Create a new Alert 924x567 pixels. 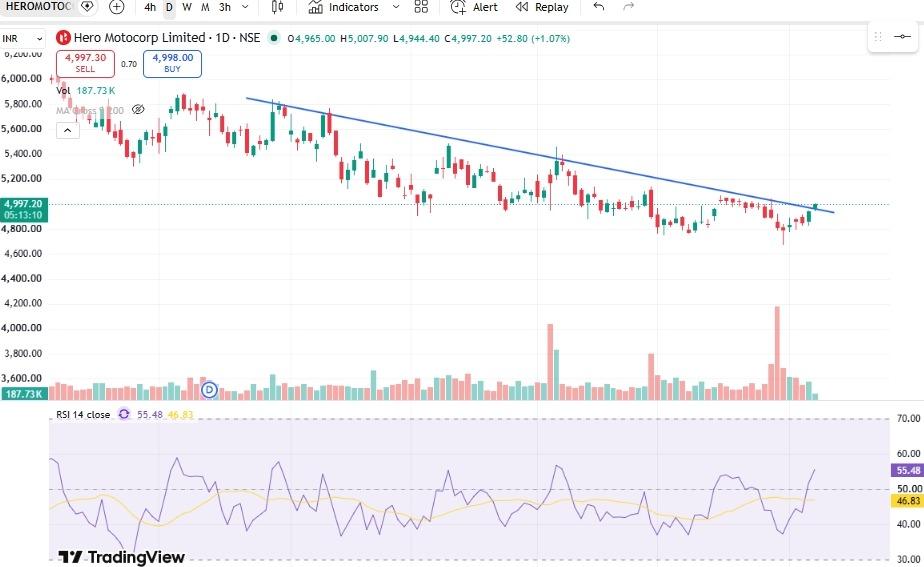point(474,7)
